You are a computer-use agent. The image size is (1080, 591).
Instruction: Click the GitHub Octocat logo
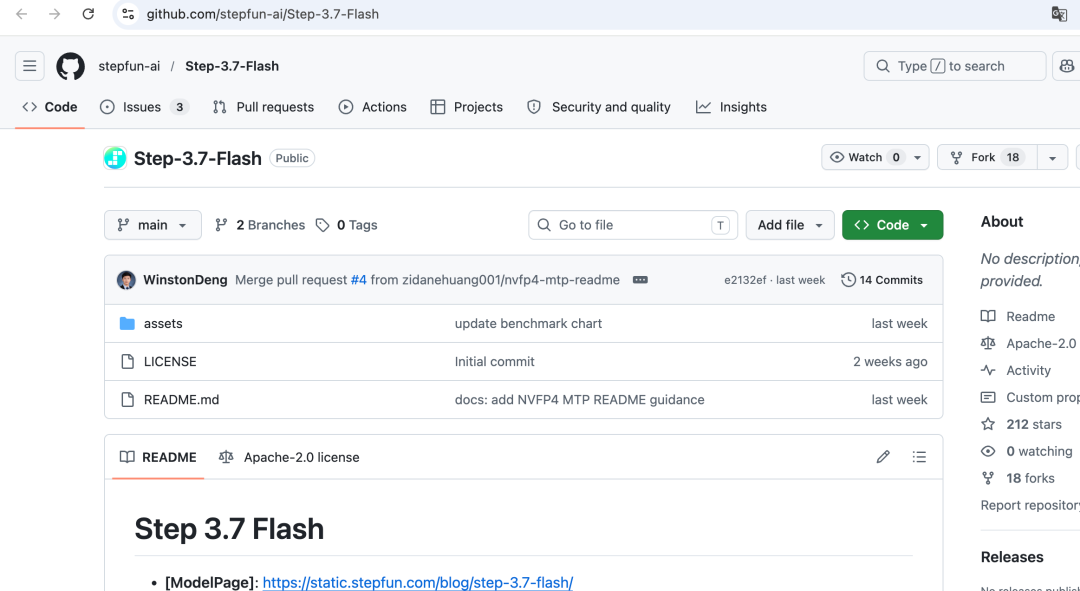(70, 66)
